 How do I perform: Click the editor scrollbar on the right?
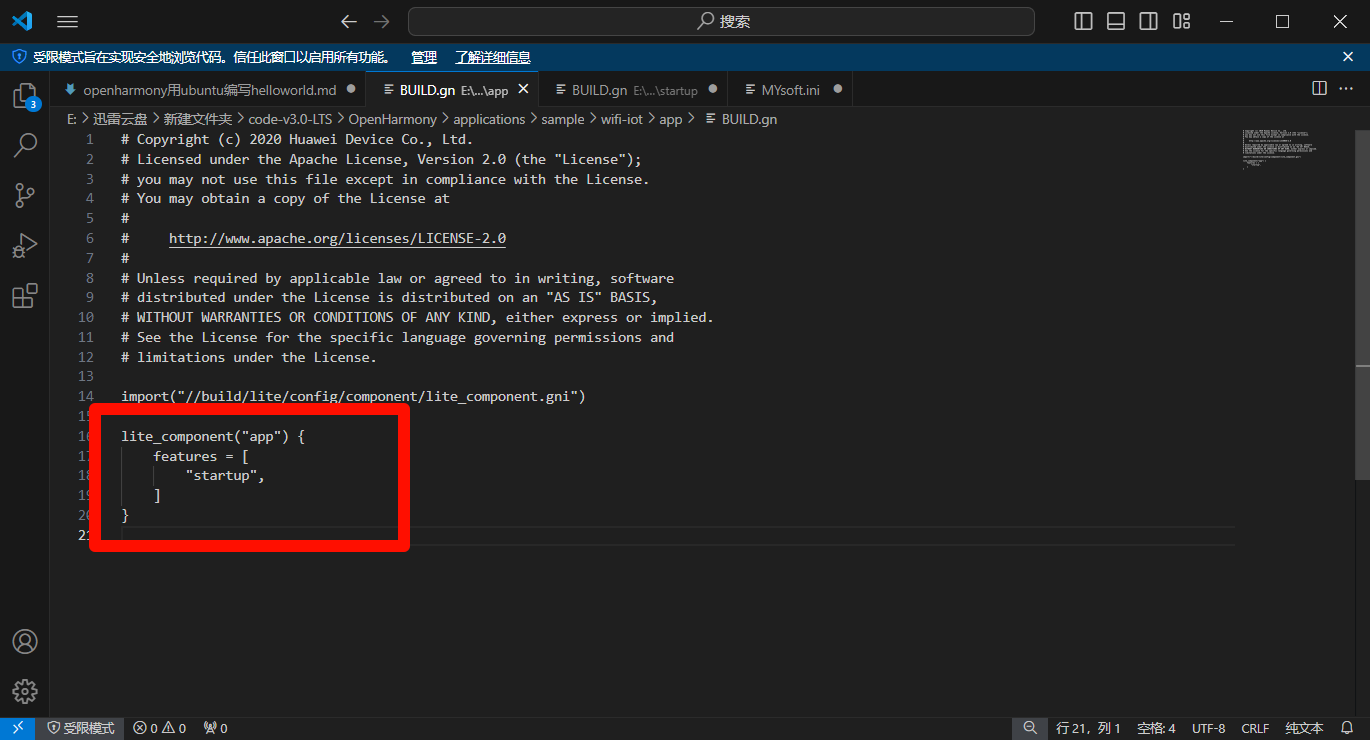1364,250
